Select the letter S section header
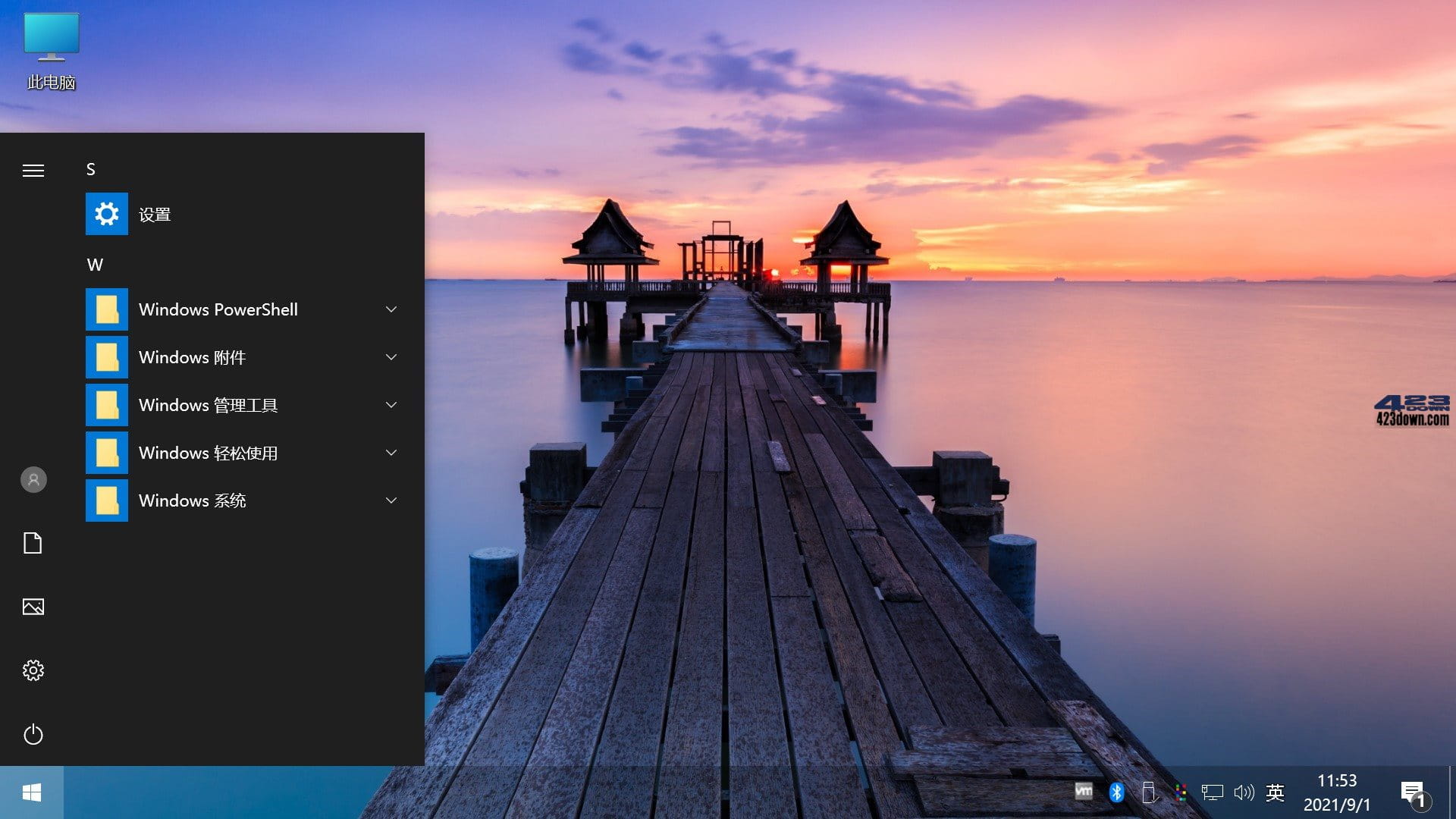The width and height of the screenshot is (1456, 819). 92,169
